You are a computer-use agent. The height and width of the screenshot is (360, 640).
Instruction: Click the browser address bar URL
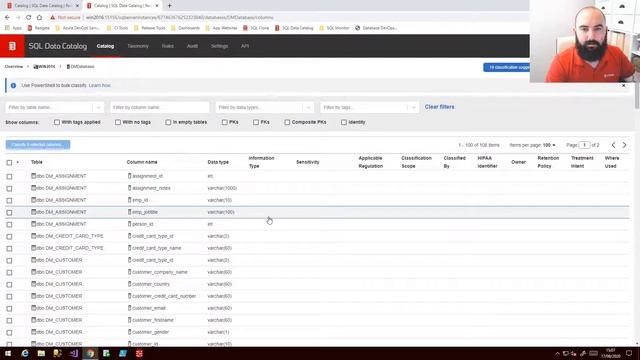180,18
